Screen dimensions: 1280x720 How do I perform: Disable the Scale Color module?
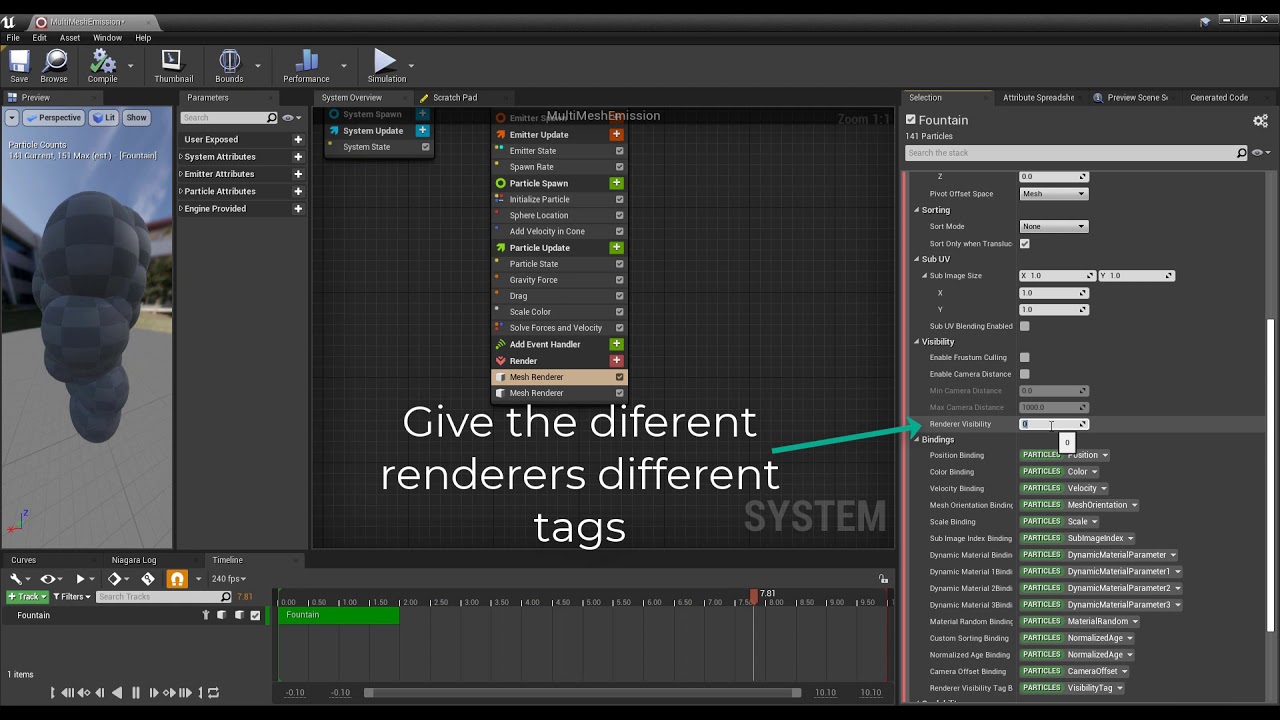(x=620, y=312)
